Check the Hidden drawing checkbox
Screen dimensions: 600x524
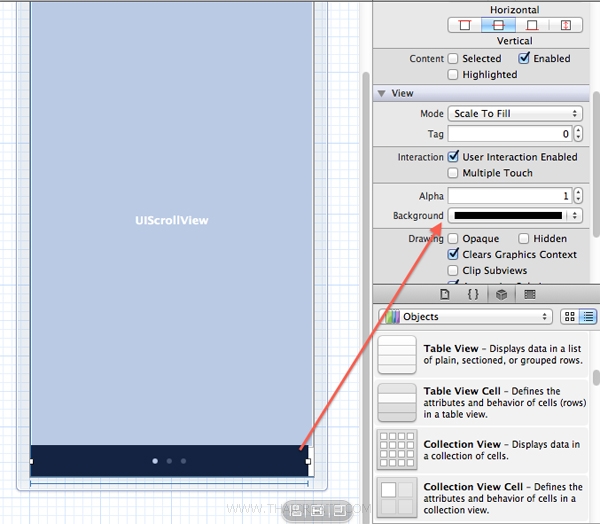[x=523, y=239]
